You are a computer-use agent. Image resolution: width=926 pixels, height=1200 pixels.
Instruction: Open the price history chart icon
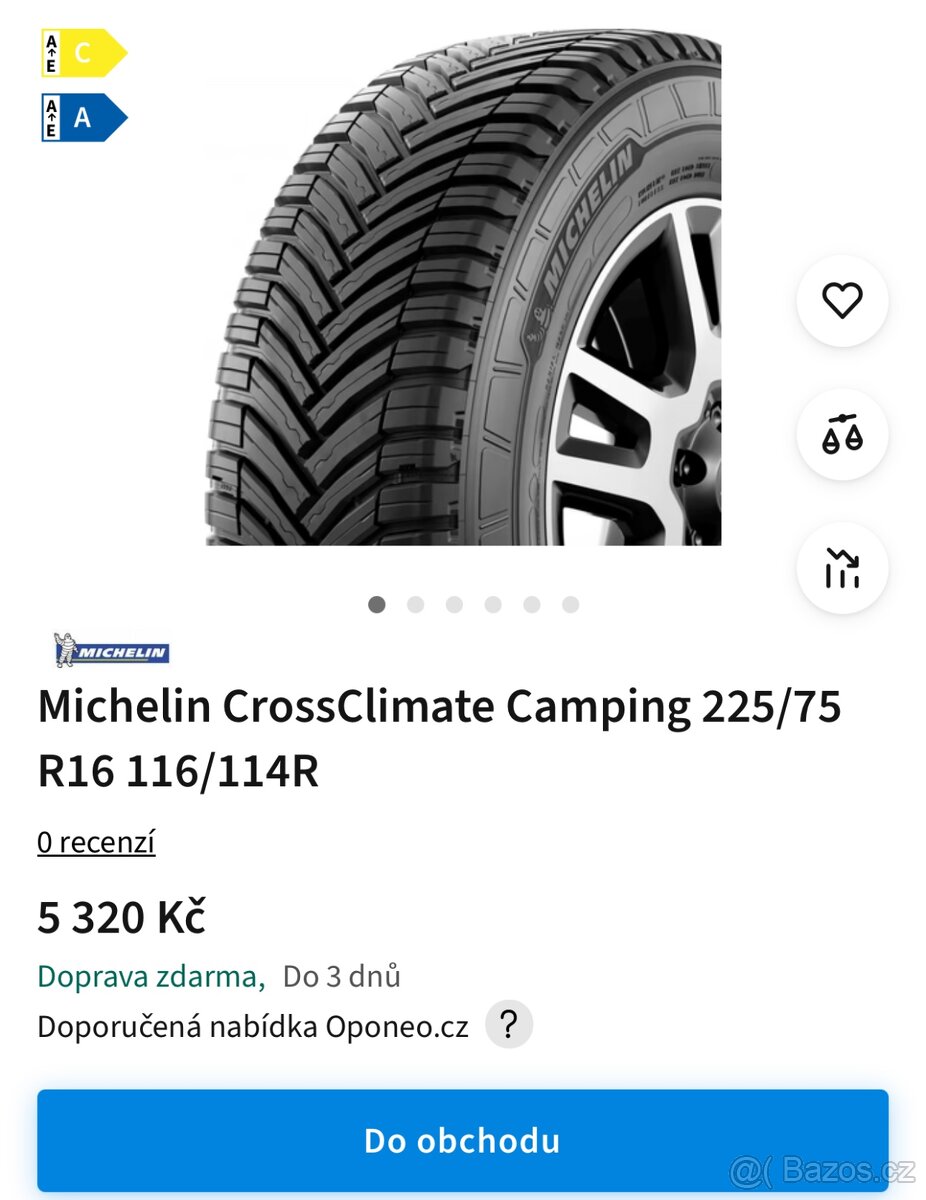point(842,568)
